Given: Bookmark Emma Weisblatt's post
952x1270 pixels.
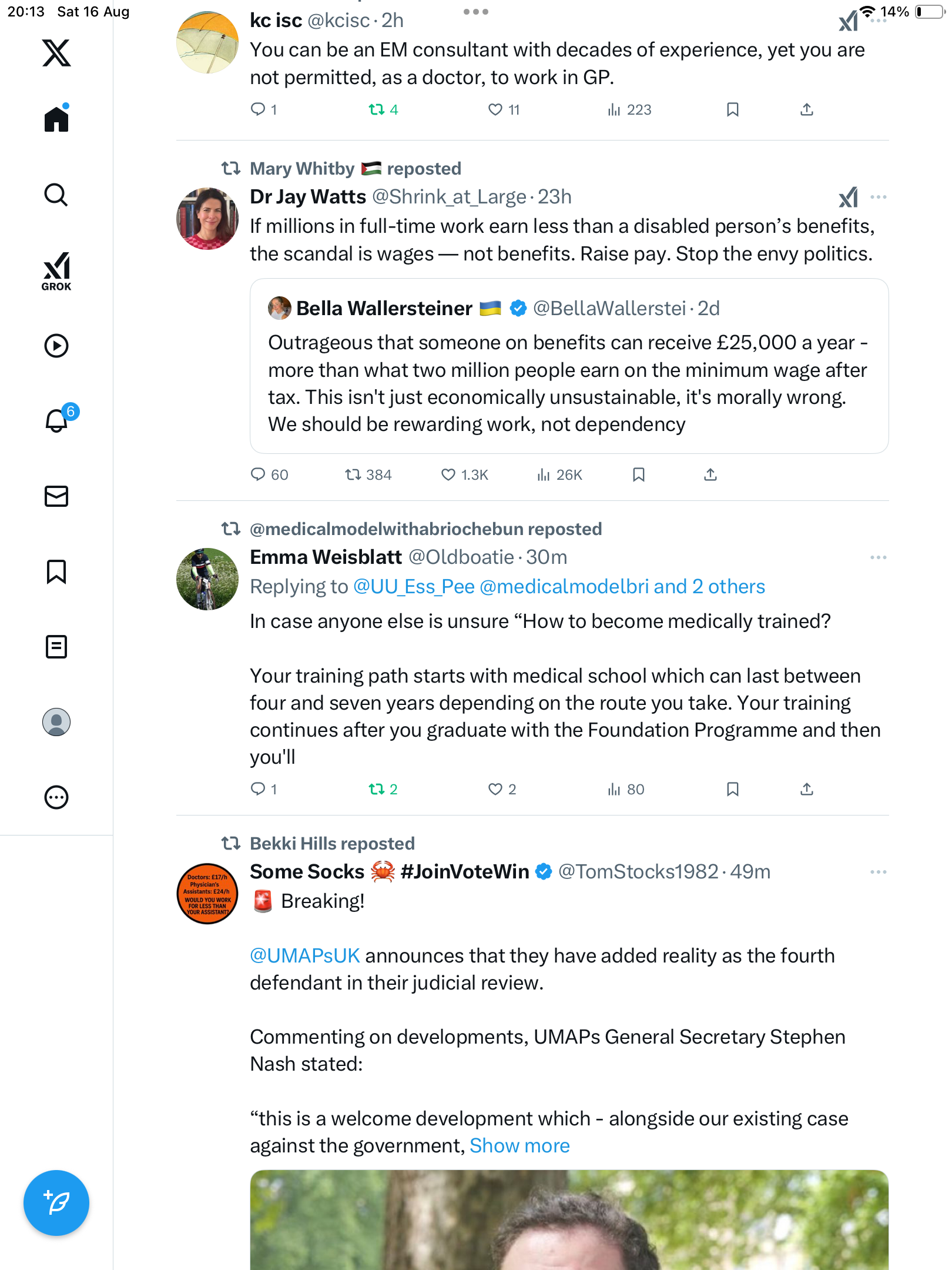Looking at the screenshot, I should 732,789.
